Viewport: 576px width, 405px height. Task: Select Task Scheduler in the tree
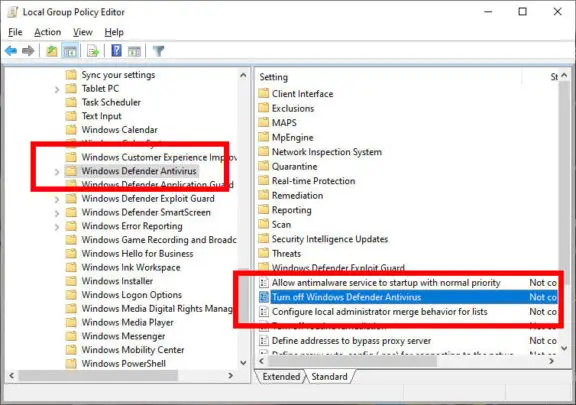tap(103, 102)
